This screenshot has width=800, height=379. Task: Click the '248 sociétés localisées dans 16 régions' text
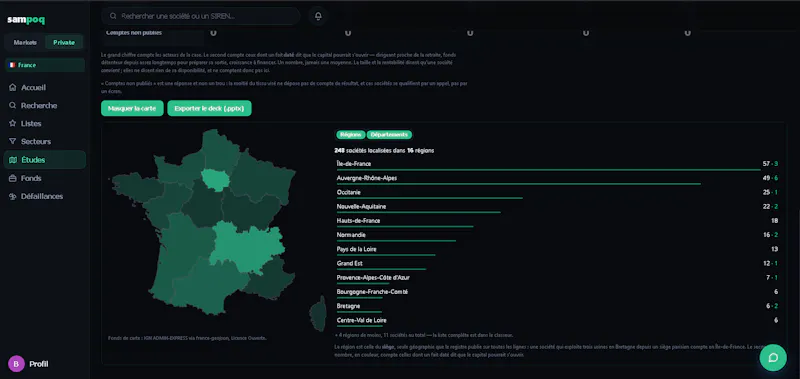coord(384,151)
